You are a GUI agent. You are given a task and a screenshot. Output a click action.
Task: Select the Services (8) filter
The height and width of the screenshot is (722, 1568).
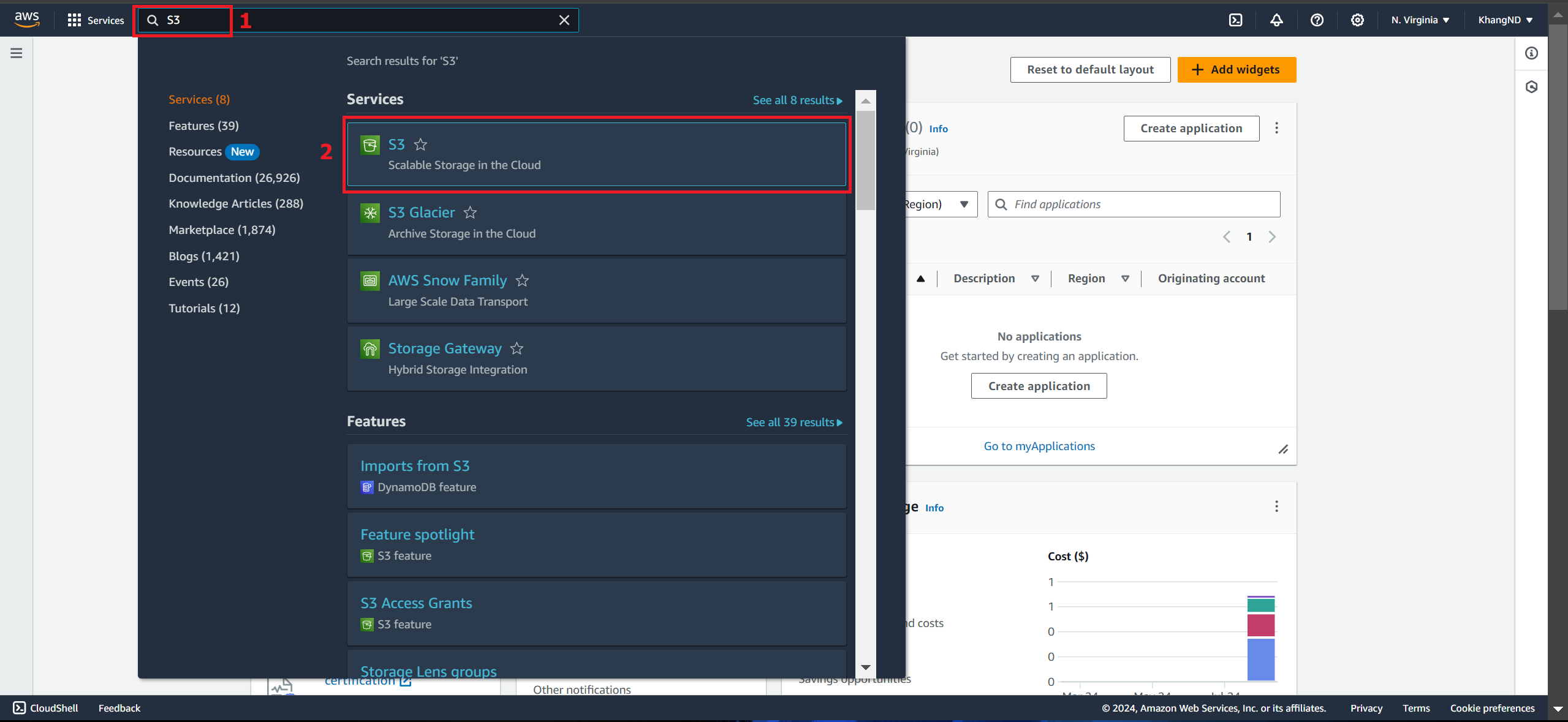199,99
